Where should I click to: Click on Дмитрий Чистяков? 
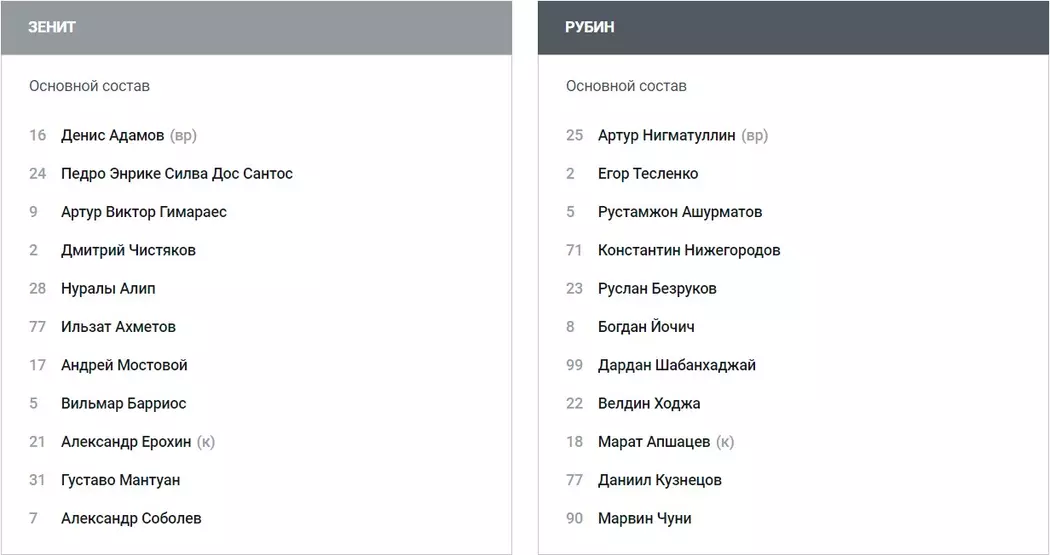pyautogui.click(x=128, y=250)
